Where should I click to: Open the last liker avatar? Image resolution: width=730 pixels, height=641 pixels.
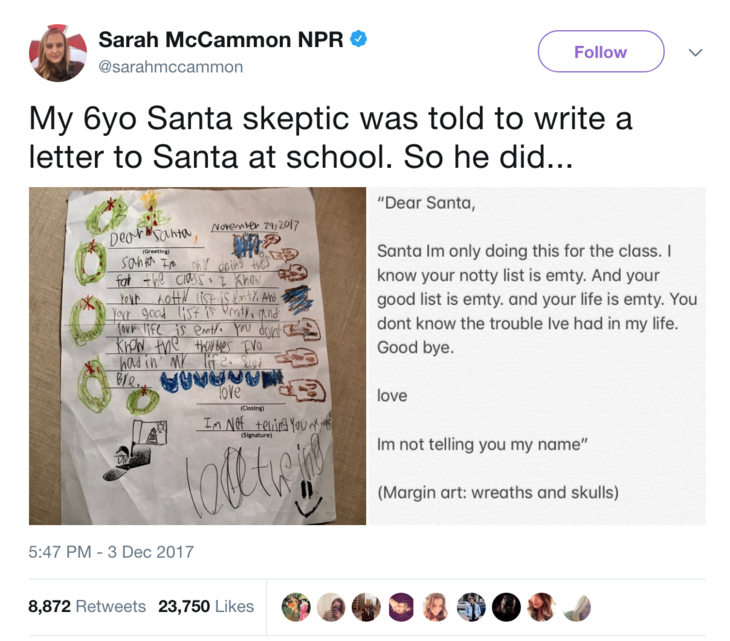pyautogui.click(x=576, y=607)
